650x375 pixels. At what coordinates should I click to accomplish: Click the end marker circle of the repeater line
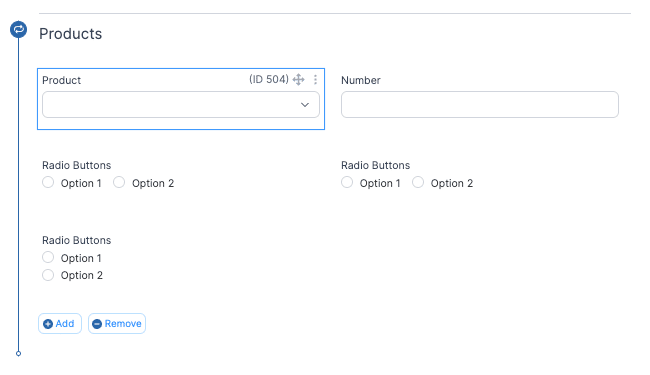tap(18, 353)
